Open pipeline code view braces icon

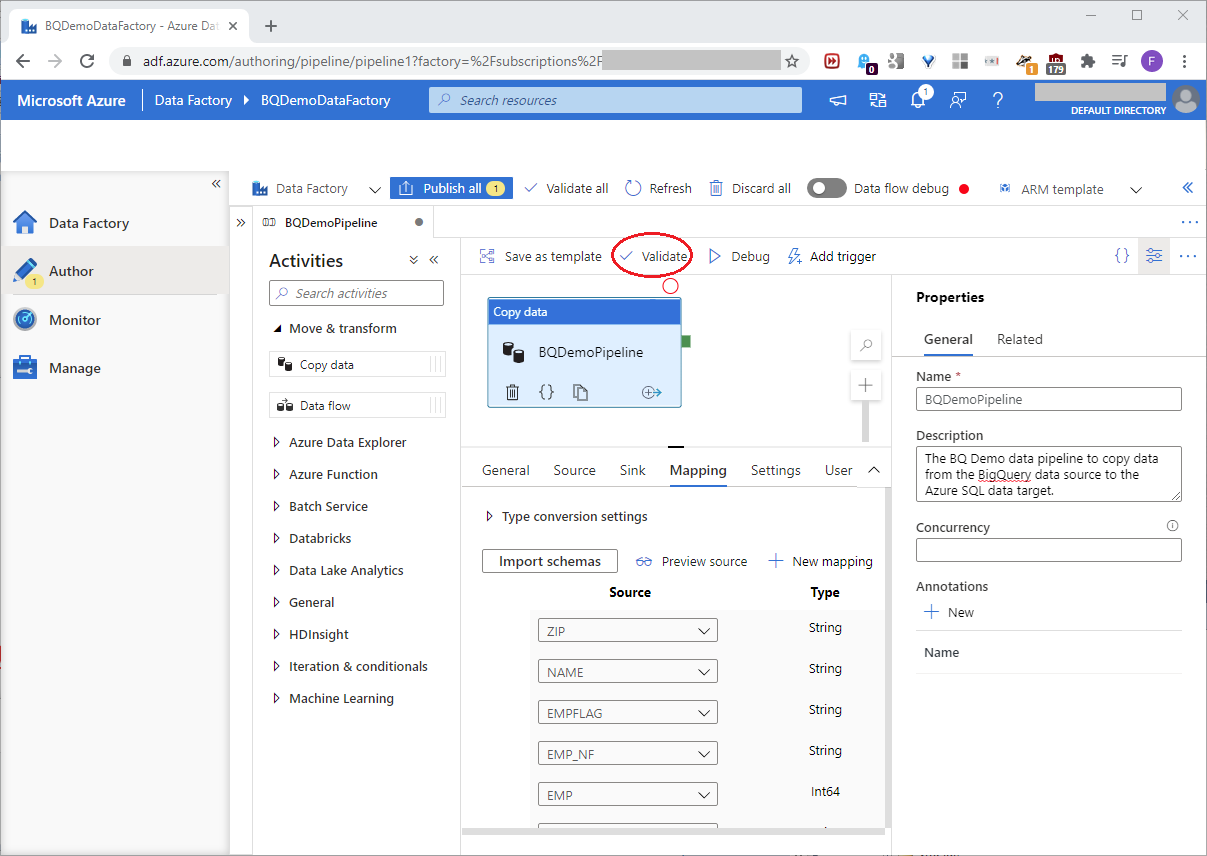[1122, 256]
